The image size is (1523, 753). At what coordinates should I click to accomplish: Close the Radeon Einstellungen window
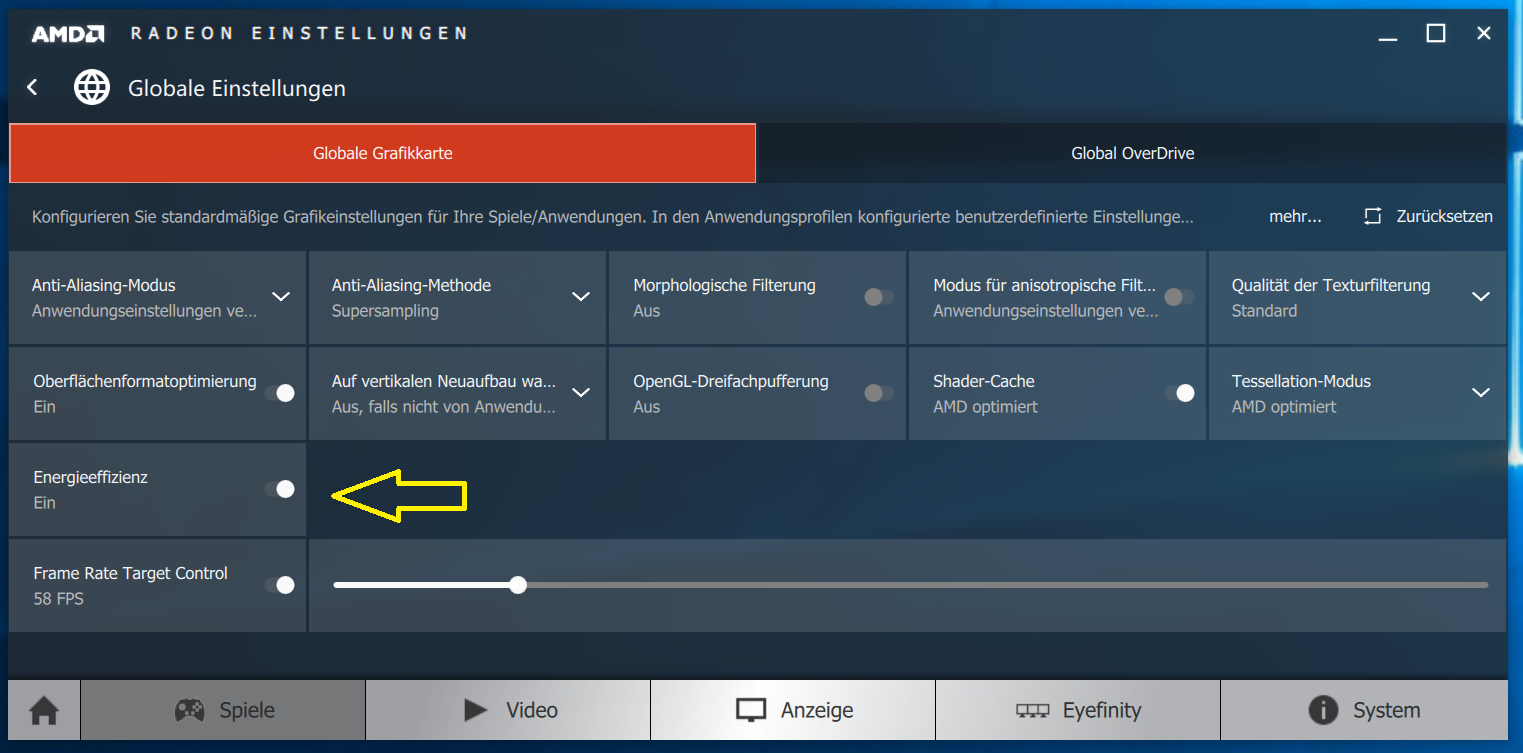[x=1484, y=34]
